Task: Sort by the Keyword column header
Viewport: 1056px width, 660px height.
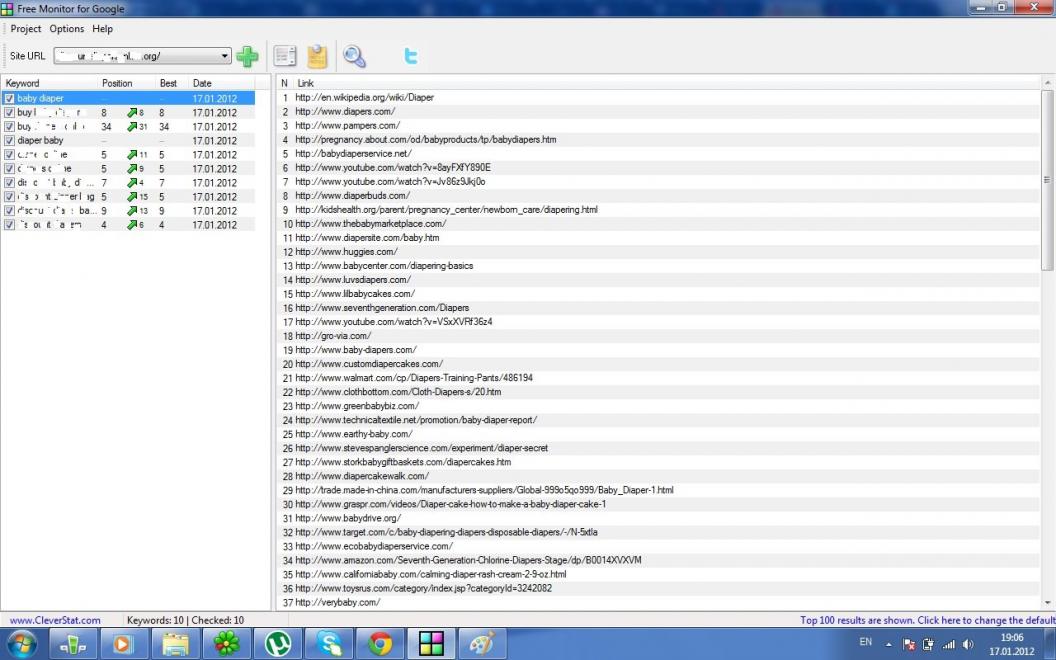Action: (50, 84)
